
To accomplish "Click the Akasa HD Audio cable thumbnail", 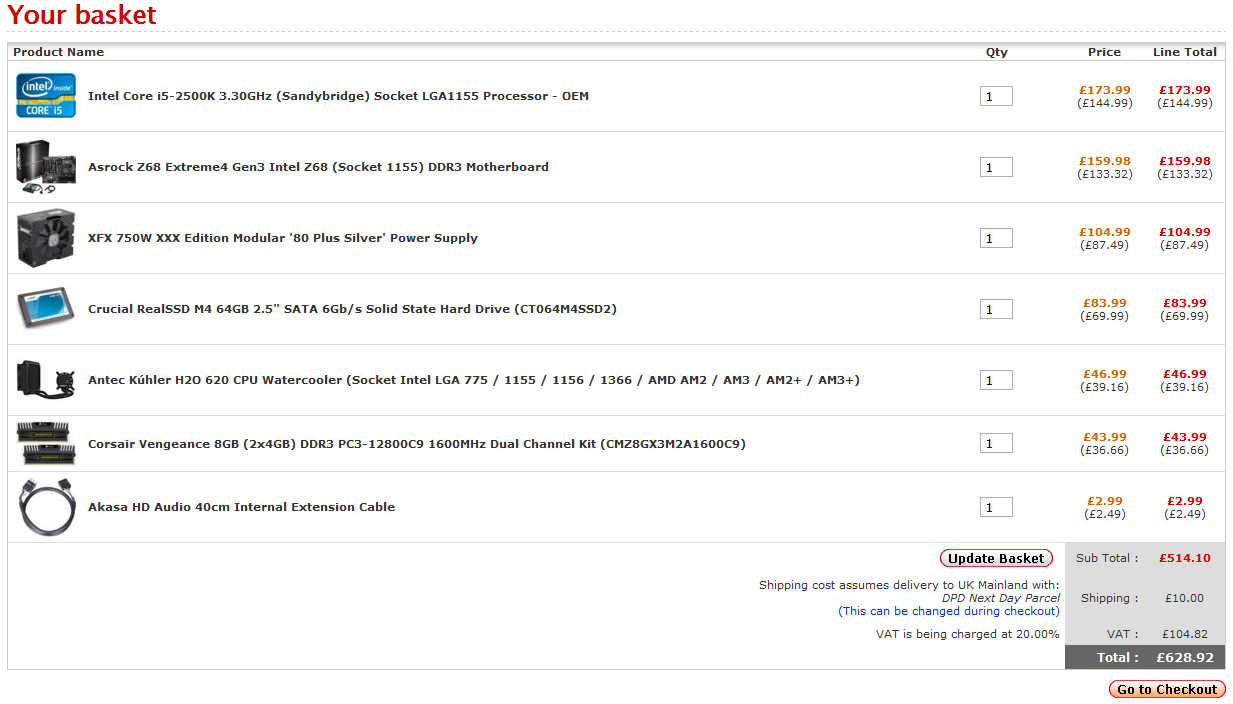I will click(46, 508).
